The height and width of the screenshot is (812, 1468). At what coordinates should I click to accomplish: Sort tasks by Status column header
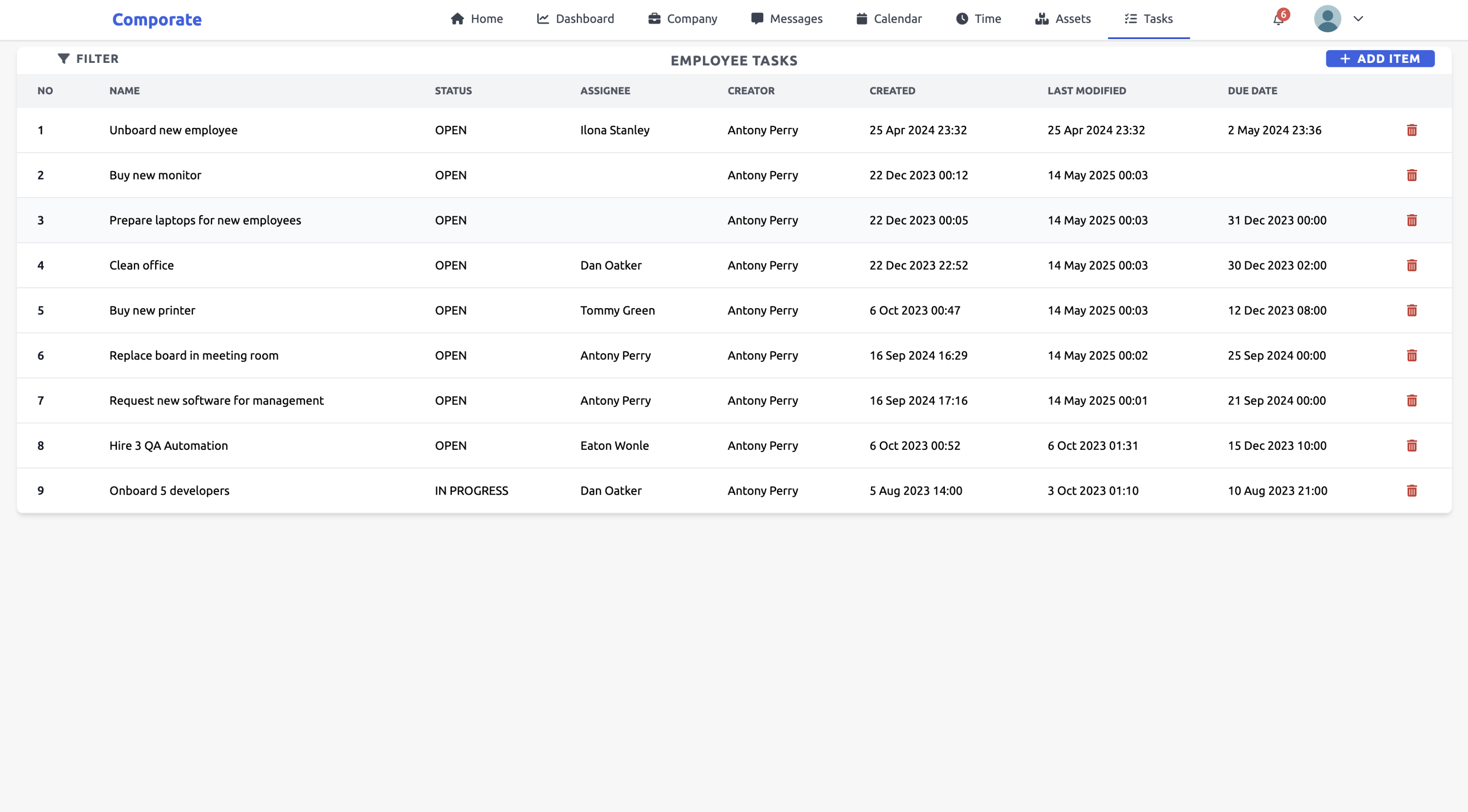(453, 90)
